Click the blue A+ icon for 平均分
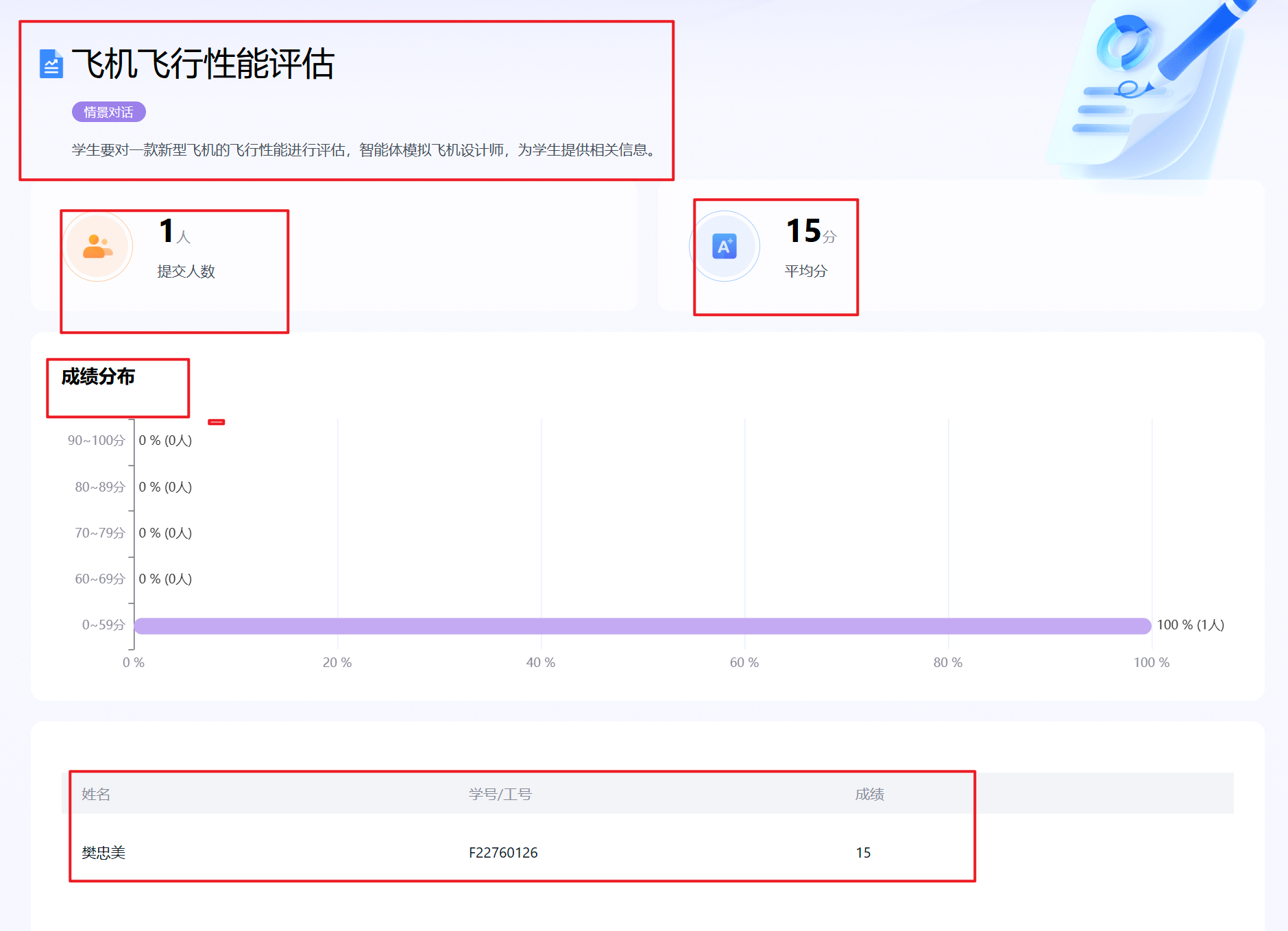The image size is (1288, 931). click(724, 246)
